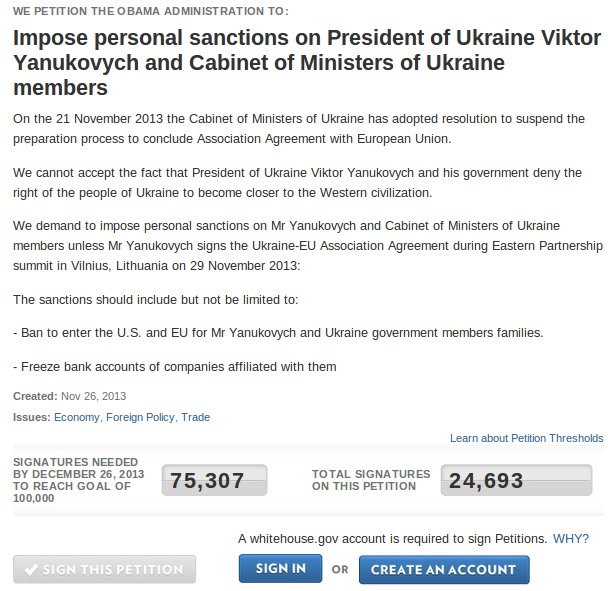Open the Economy issue link
Viewport: 608px width, 591px height.
(x=77, y=417)
